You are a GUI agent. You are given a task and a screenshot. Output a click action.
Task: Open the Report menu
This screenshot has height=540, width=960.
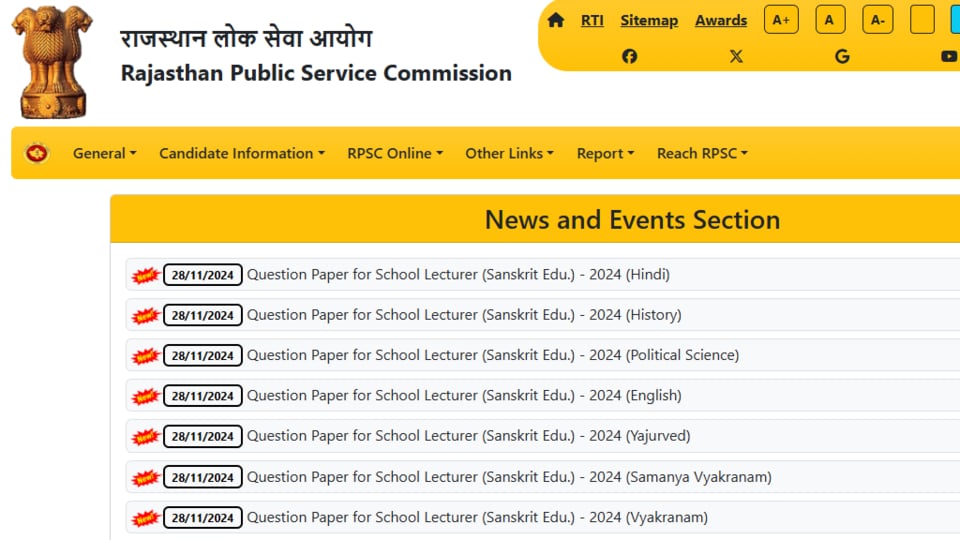606,153
